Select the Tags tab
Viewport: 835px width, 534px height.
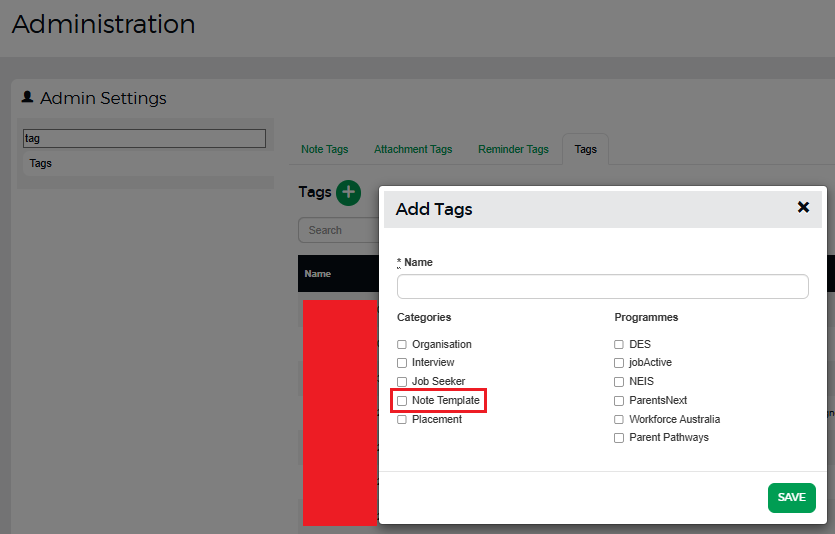point(585,149)
